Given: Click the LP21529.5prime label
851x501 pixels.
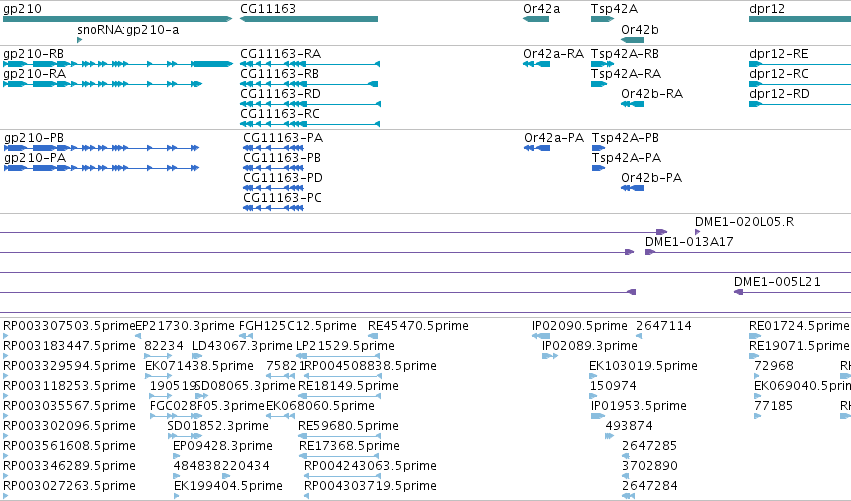Looking at the screenshot, I should [345, 346].
